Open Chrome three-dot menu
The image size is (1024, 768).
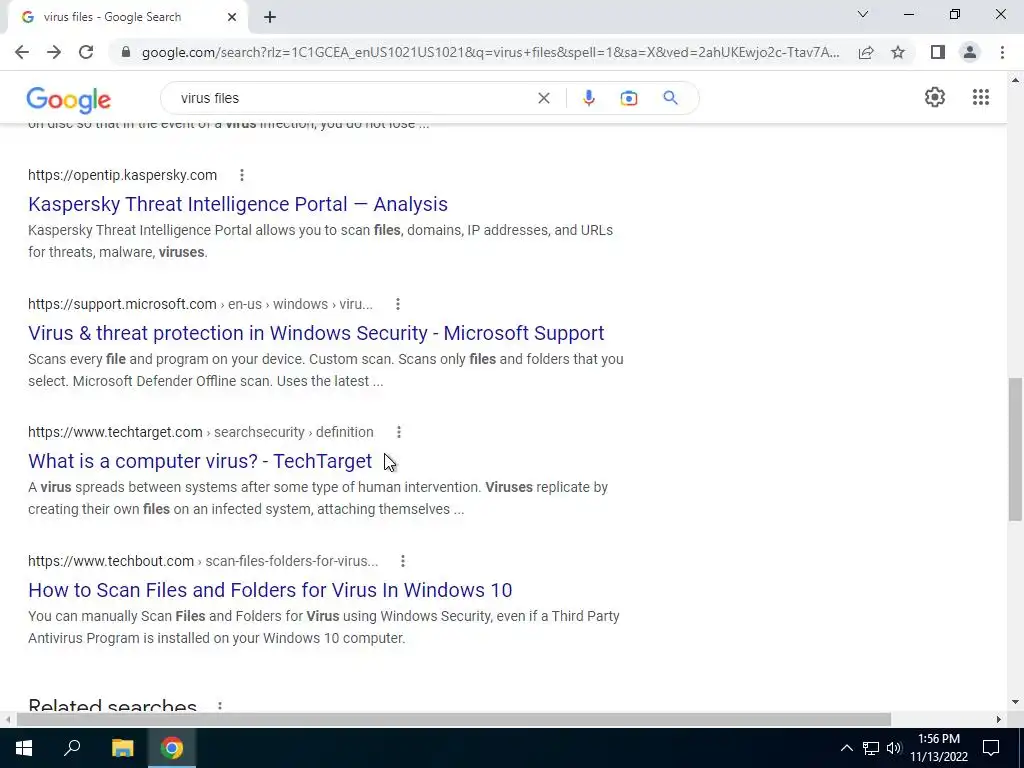click(1002, 52)
